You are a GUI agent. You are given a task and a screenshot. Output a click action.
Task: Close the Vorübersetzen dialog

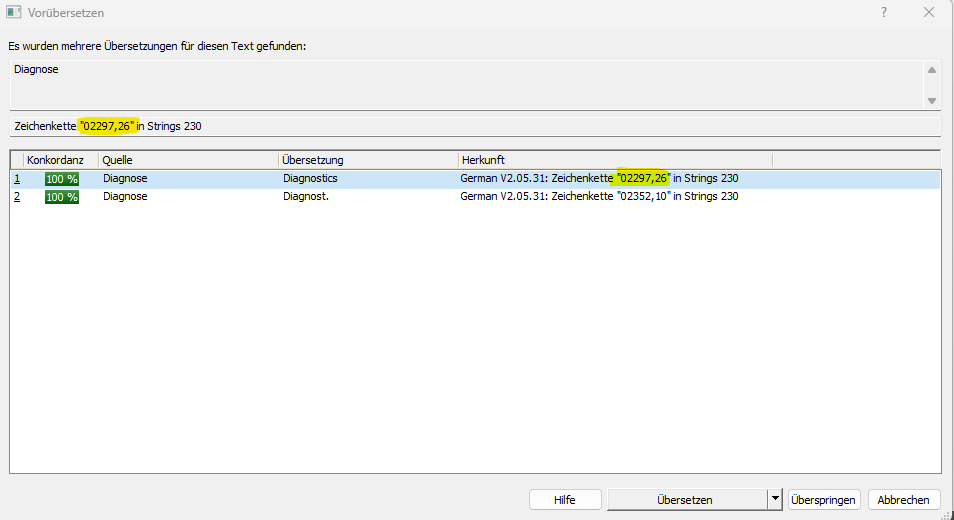929,12
